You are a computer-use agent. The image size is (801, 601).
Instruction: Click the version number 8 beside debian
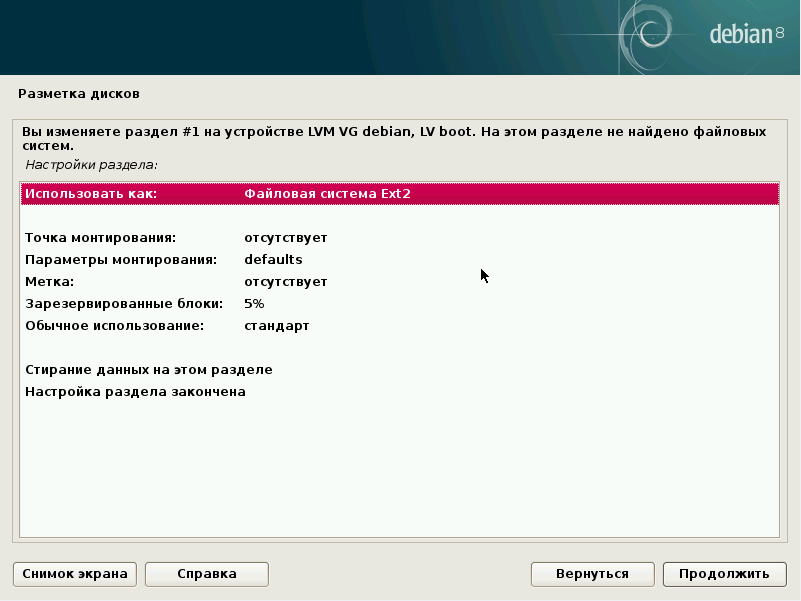point(779,34)
